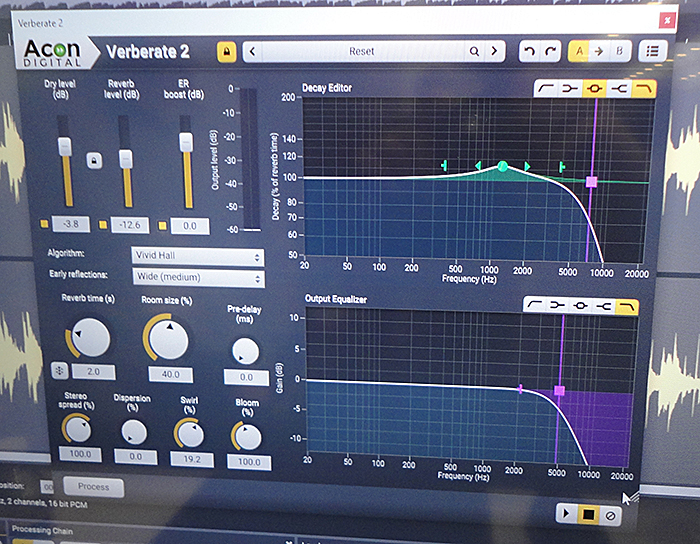Add high shelf band in Decay Editor
Screen dimensions: 700x544
click(x=618, y=89)
